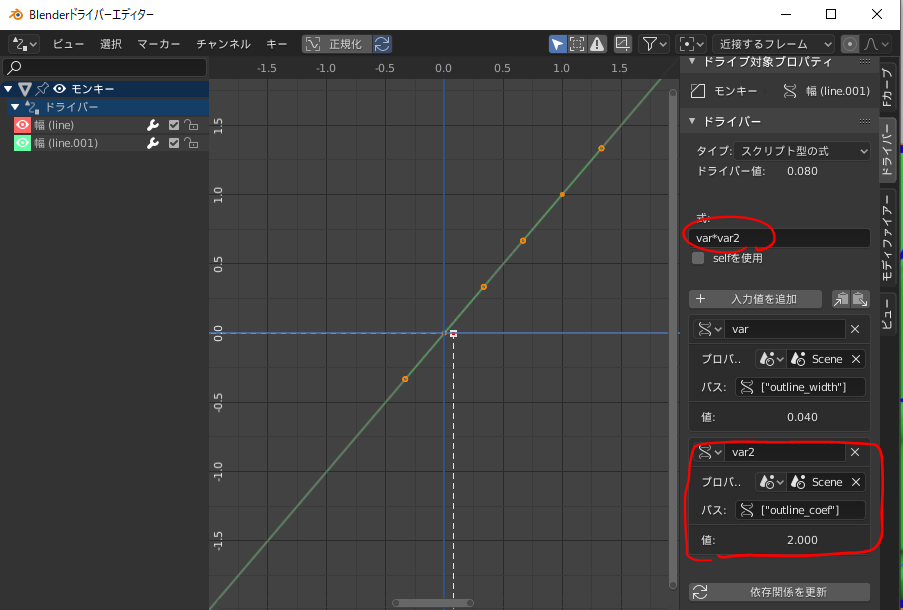Click the var*var2 expression field
Image resolution: width=903 pixels, height=610 pixels.
point(779,238)
